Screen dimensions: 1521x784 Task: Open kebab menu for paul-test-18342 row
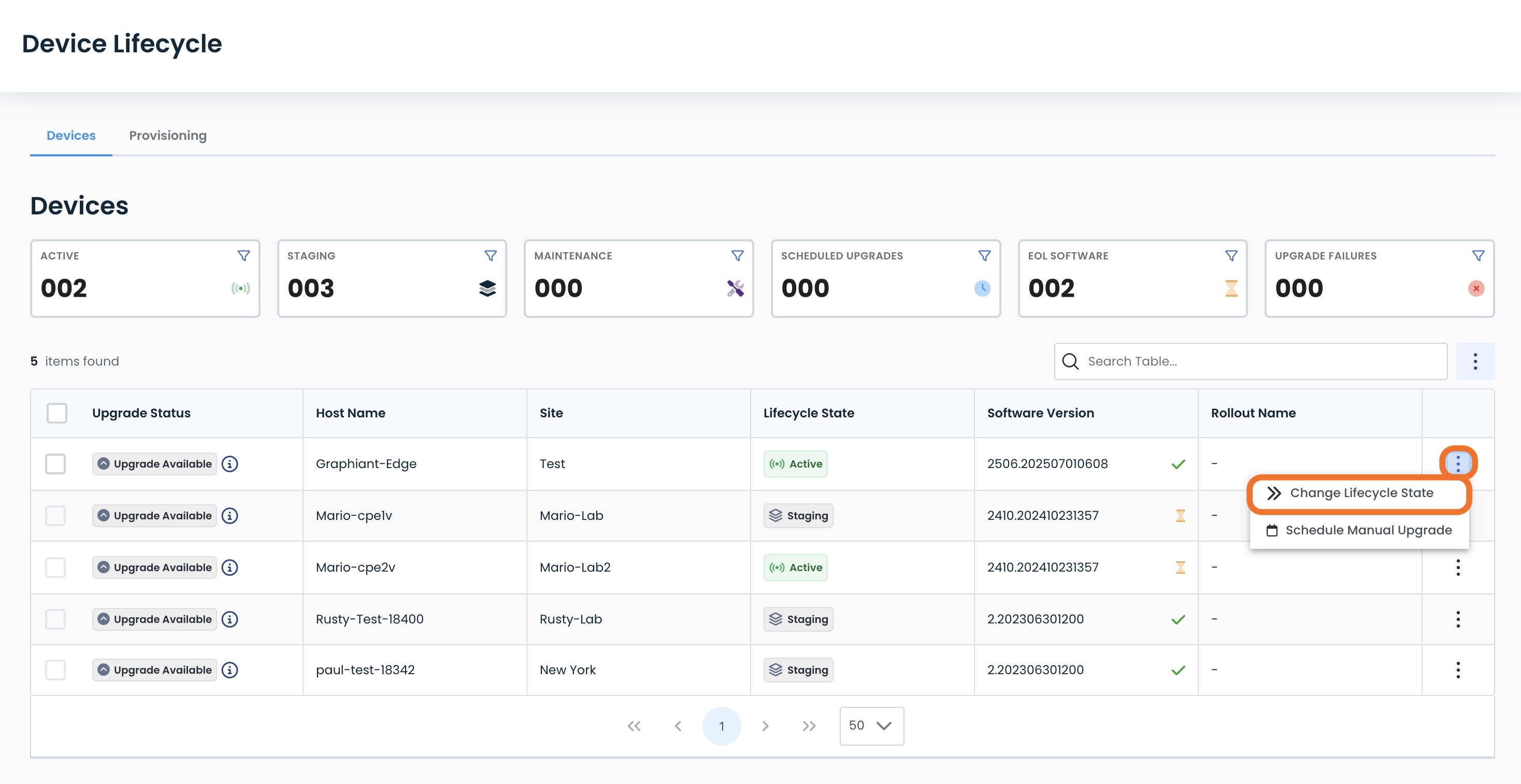pyautogui.click(x=1458, y=670)
